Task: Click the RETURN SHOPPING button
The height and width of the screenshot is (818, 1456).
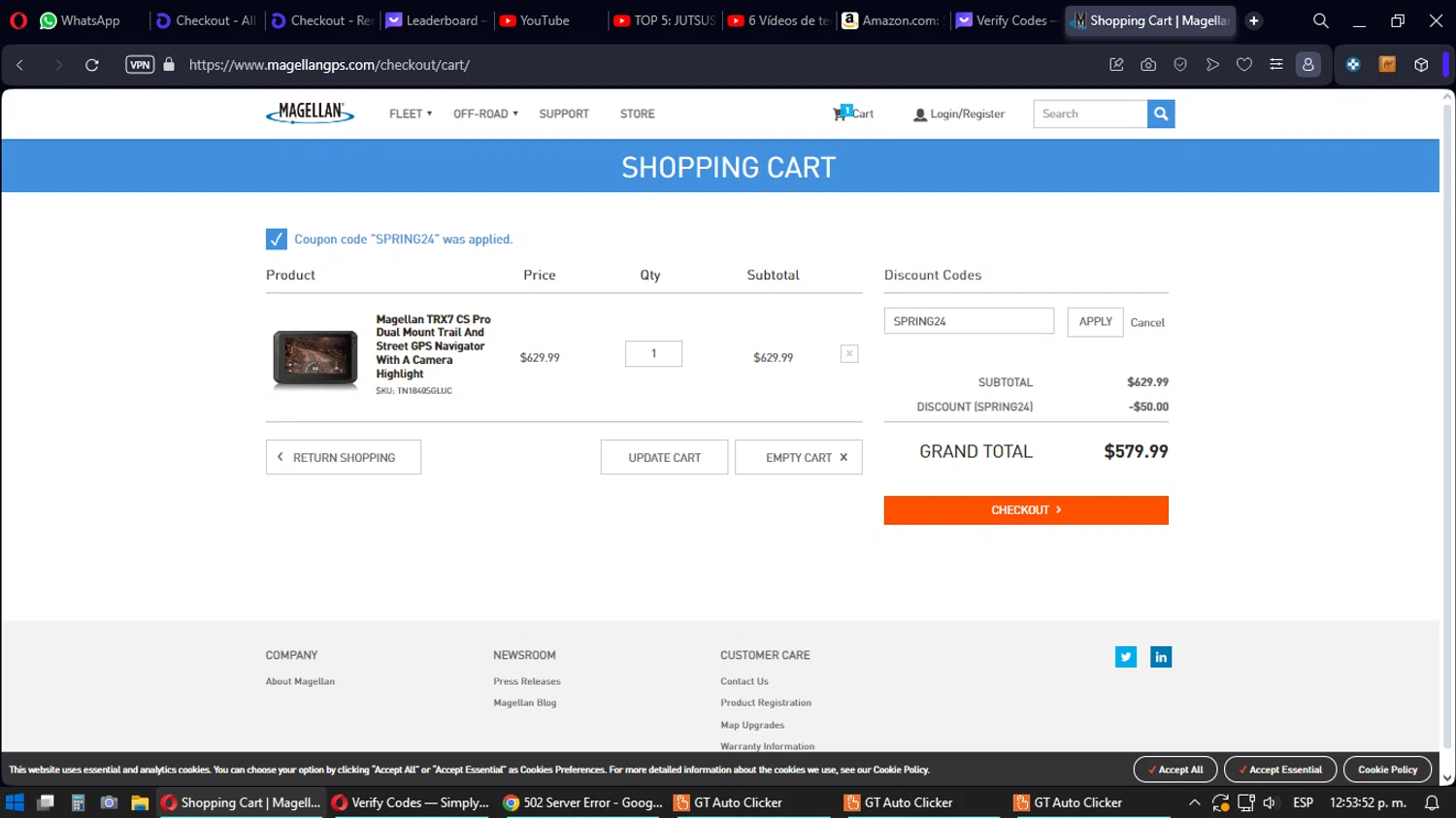Action: 344,457
